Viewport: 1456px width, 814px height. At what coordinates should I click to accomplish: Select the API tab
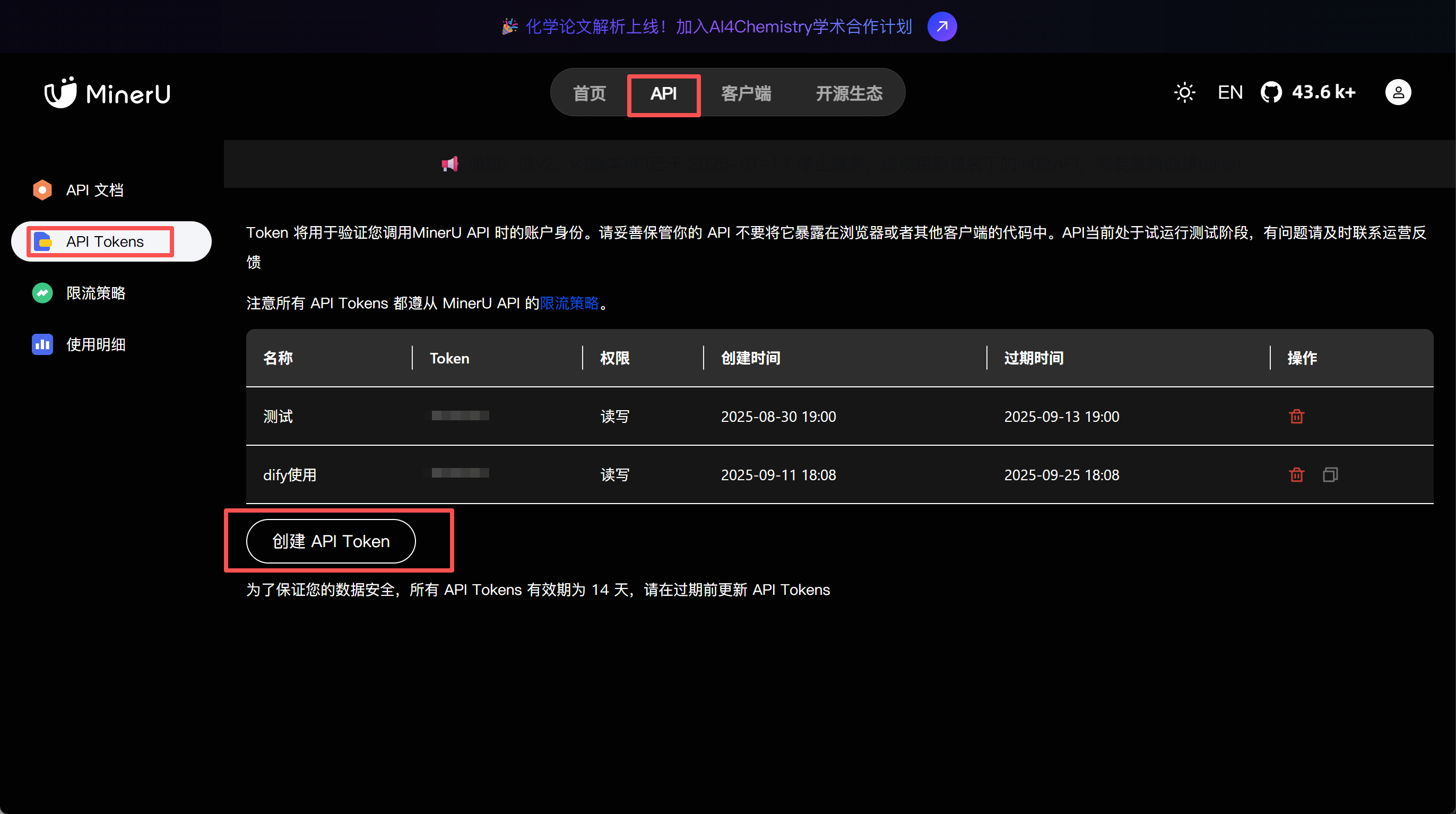click(x=663, y=93)
